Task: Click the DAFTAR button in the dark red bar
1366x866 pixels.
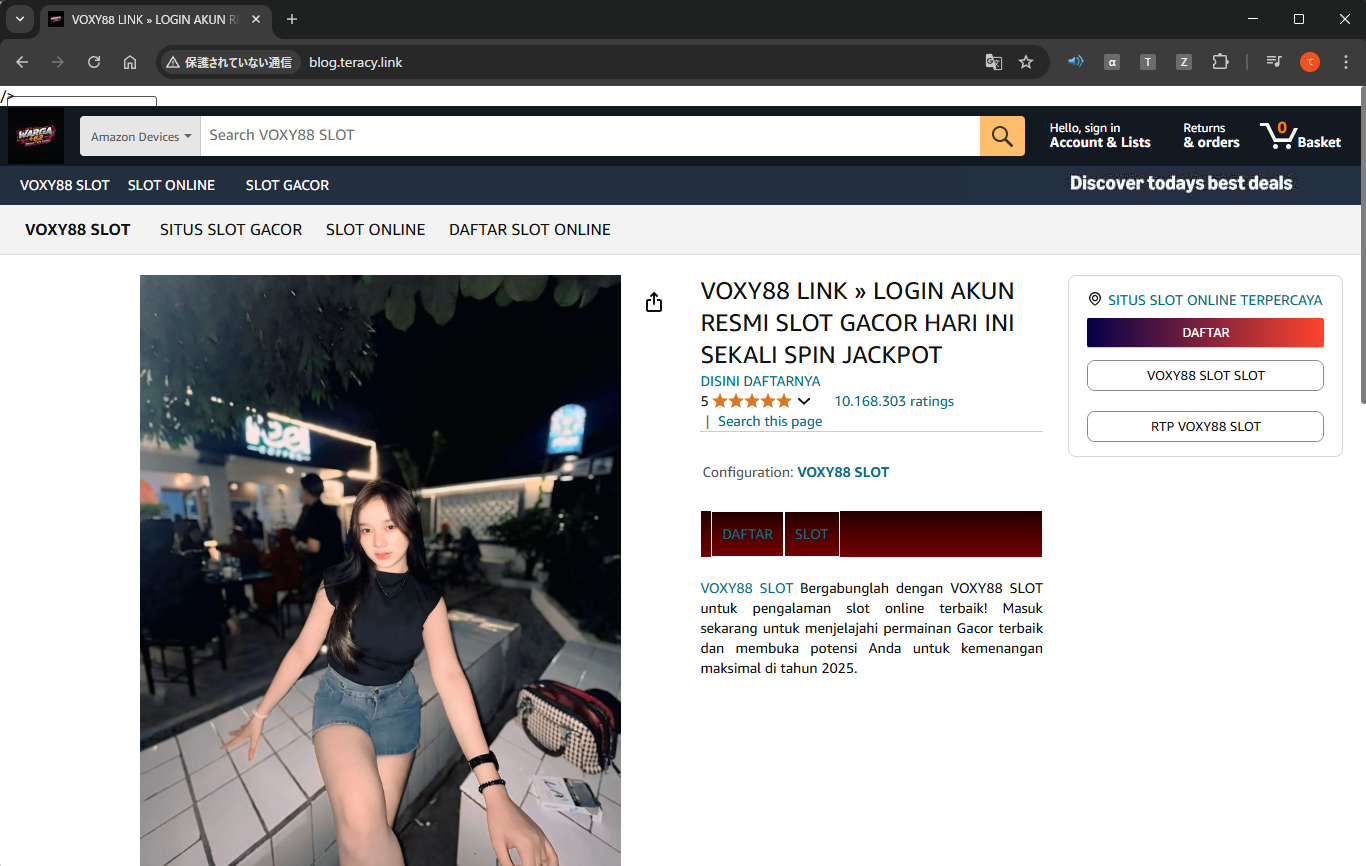Action: coord(748,534)
